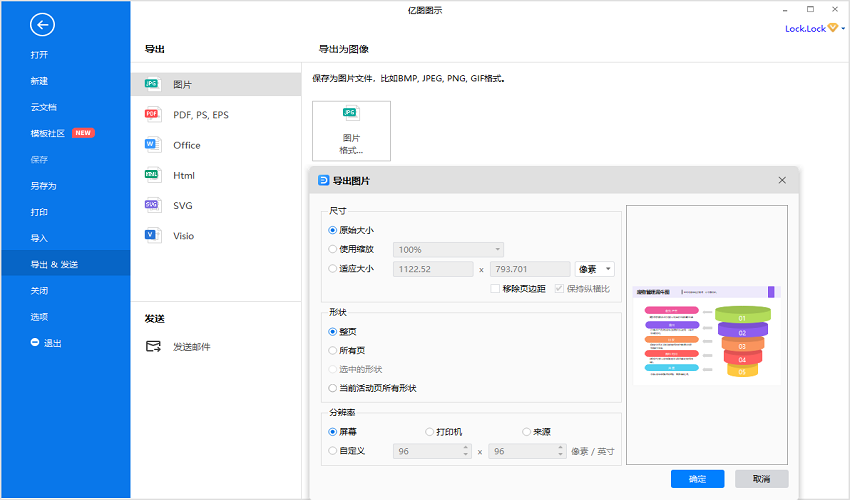
Task: Select the PDF, PS, EPS export icon
Action: click(x=152, y=114)
